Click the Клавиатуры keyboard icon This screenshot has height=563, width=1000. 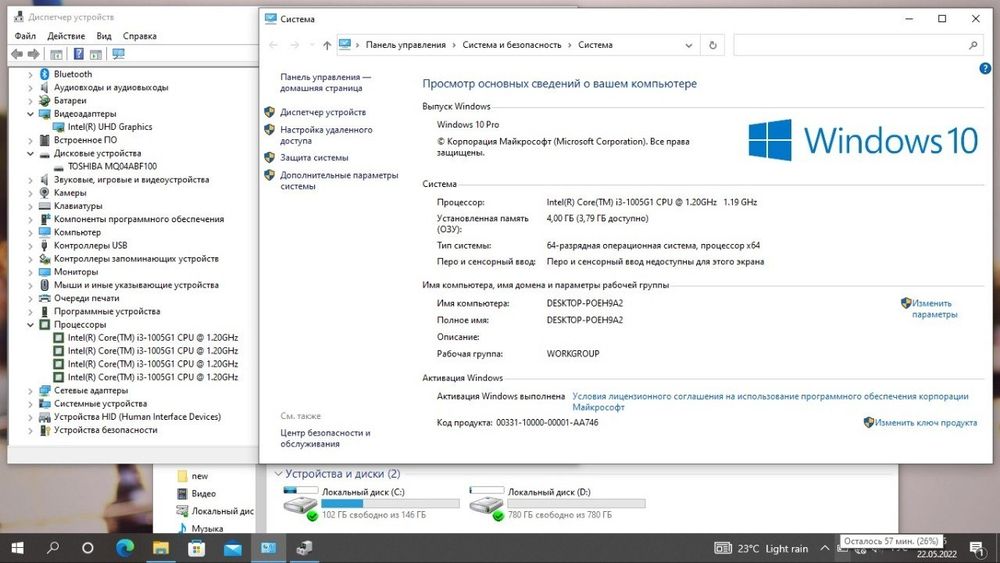pos(45,206)
